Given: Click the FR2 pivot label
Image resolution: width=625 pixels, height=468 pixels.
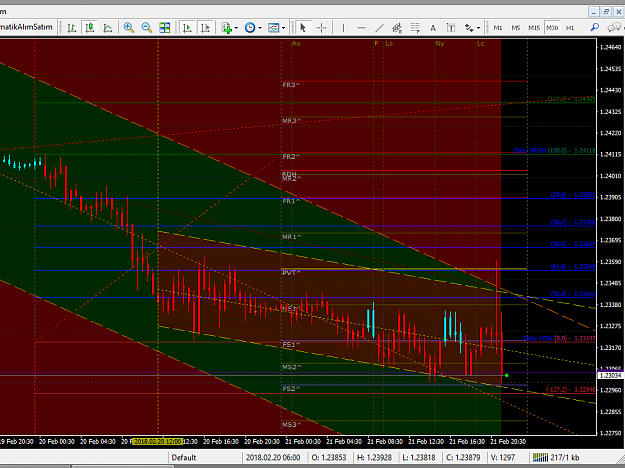Looking at the screenshot, I should coord(291,157).
